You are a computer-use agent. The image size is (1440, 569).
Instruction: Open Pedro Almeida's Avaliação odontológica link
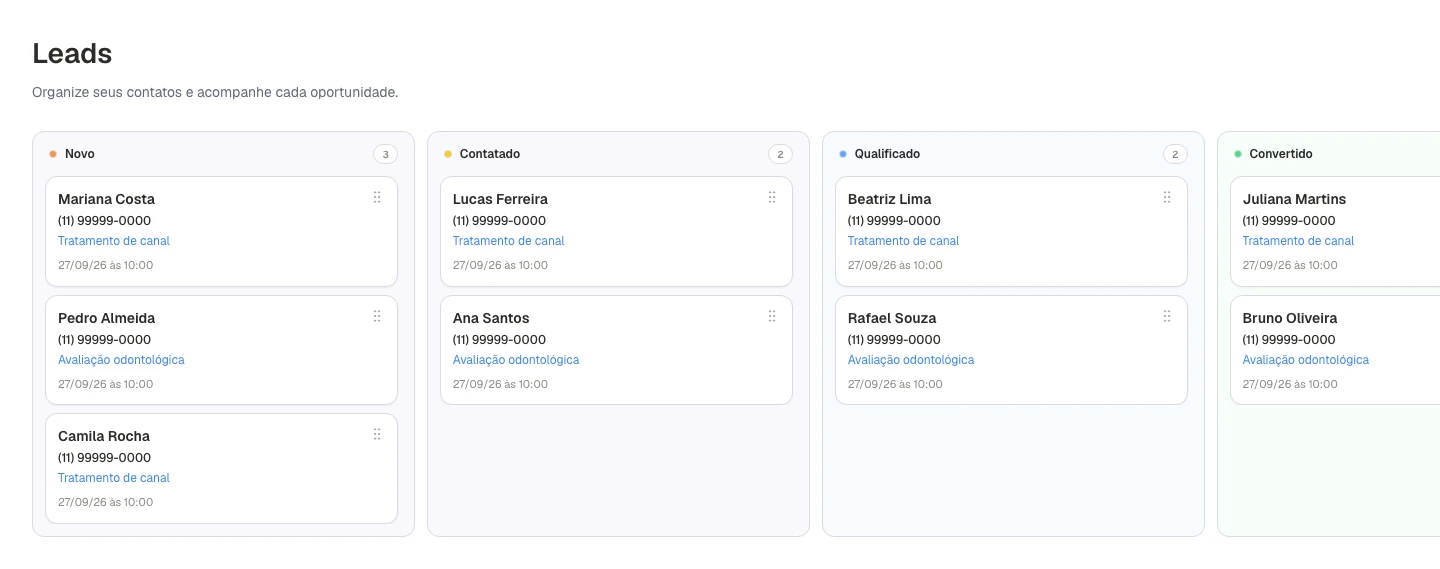(x=121, y=360)
